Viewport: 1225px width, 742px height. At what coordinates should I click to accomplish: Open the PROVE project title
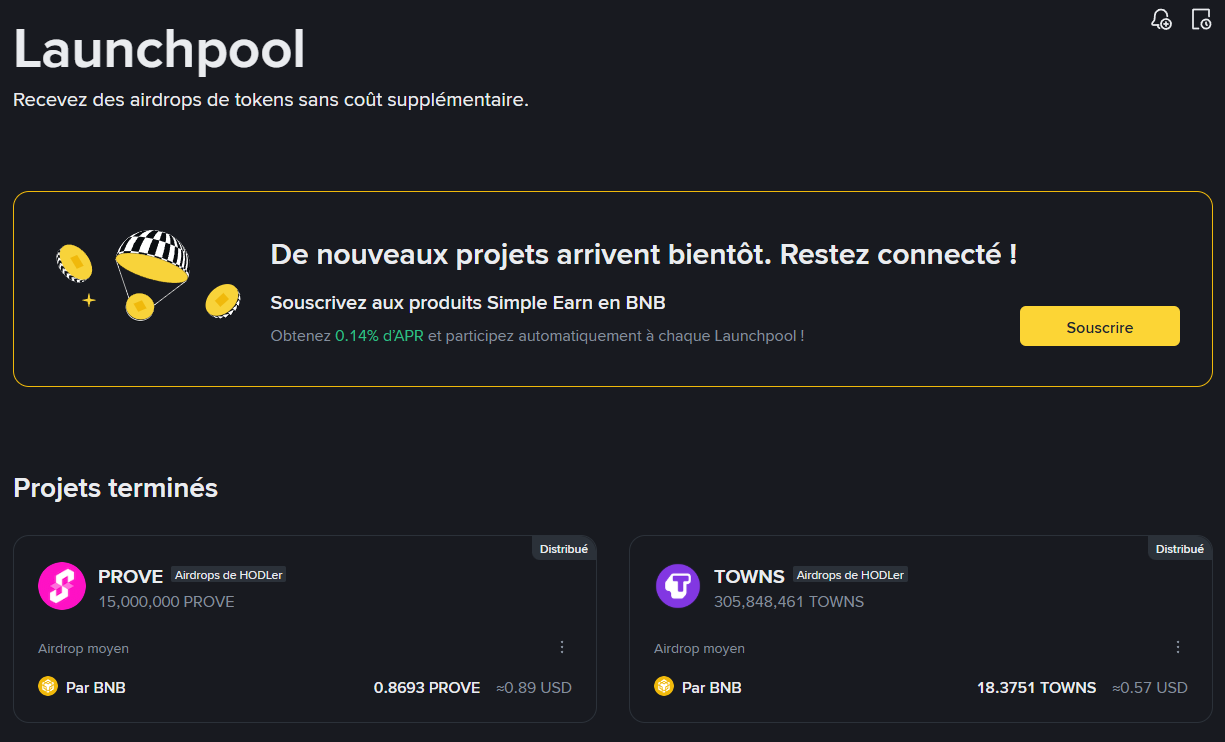coord(130,576)
